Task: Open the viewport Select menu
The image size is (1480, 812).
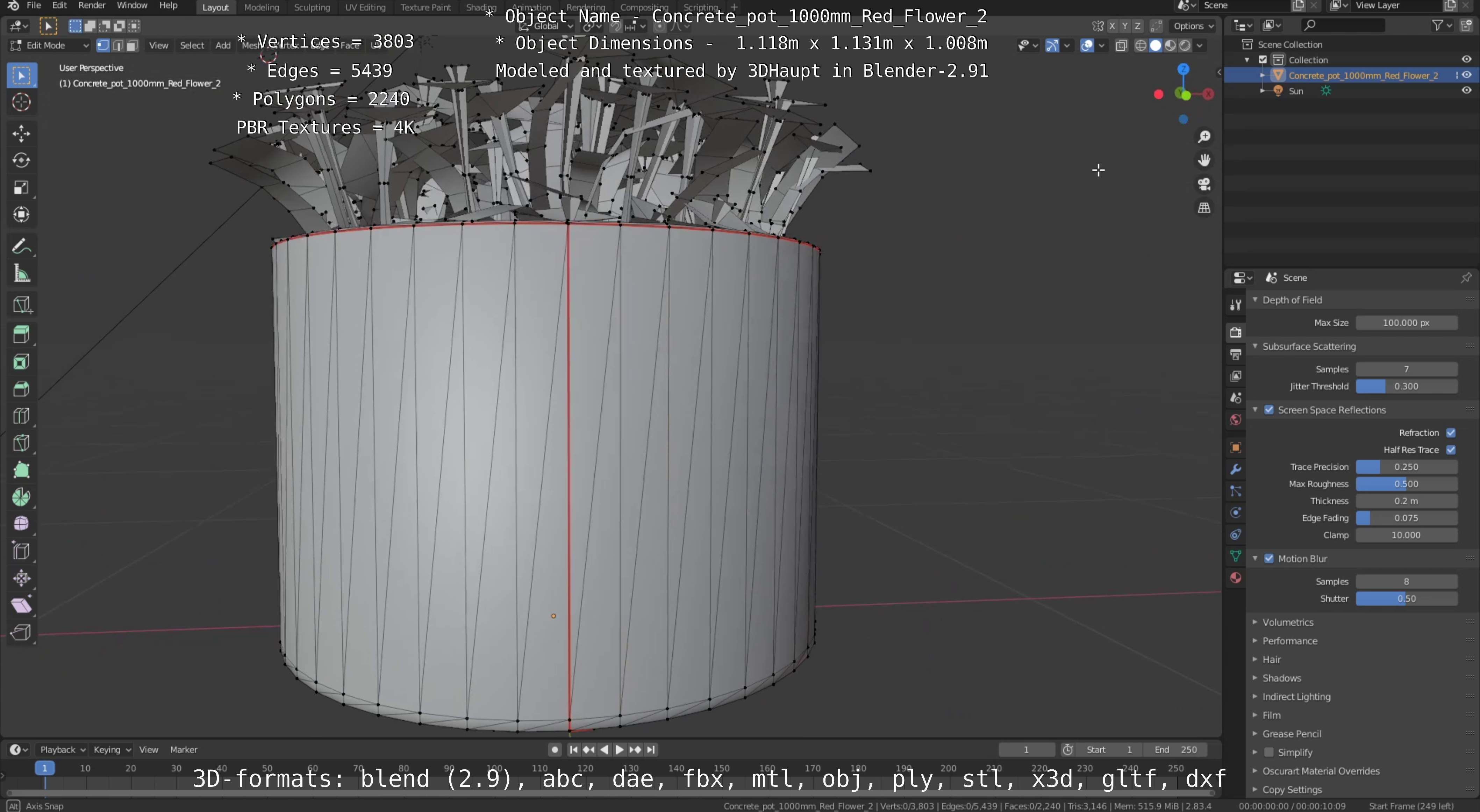Action: click(x=192, y=45)
